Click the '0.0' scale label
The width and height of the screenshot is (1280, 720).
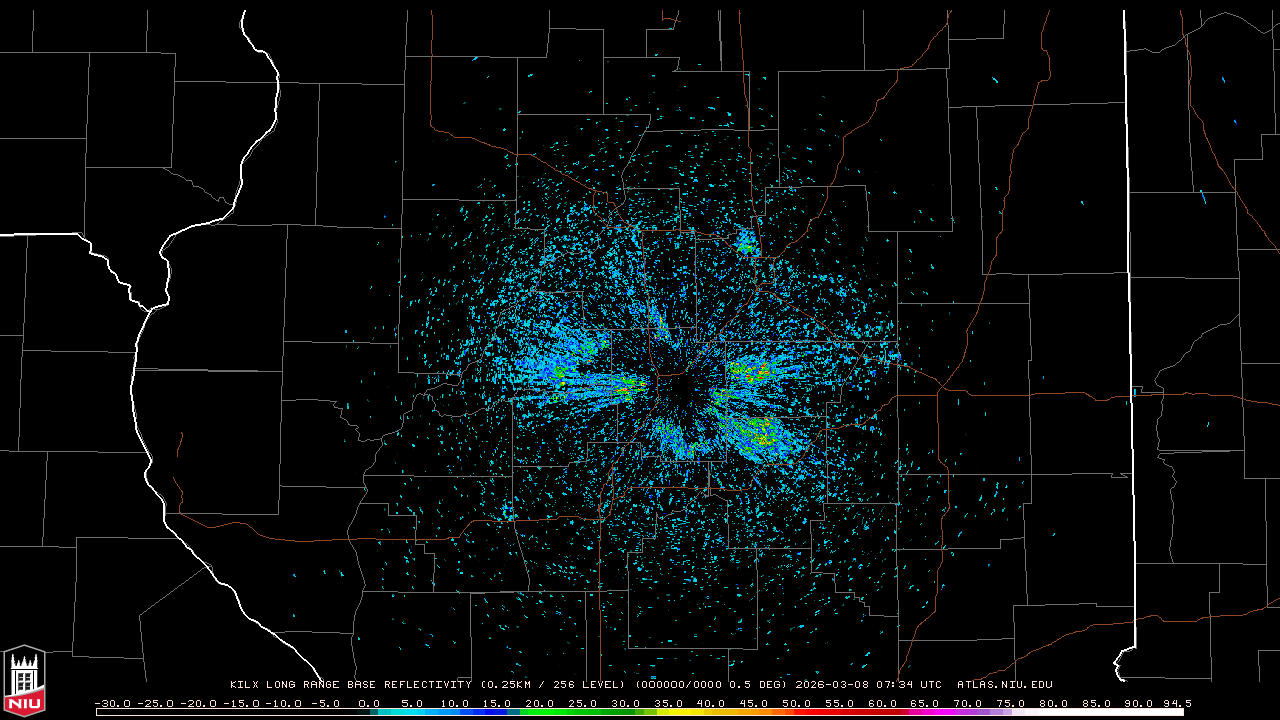tap(369, 704)
